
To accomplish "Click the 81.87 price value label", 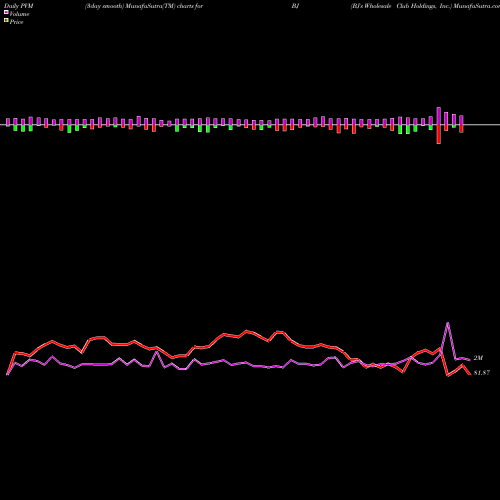I will click(482, 373).
